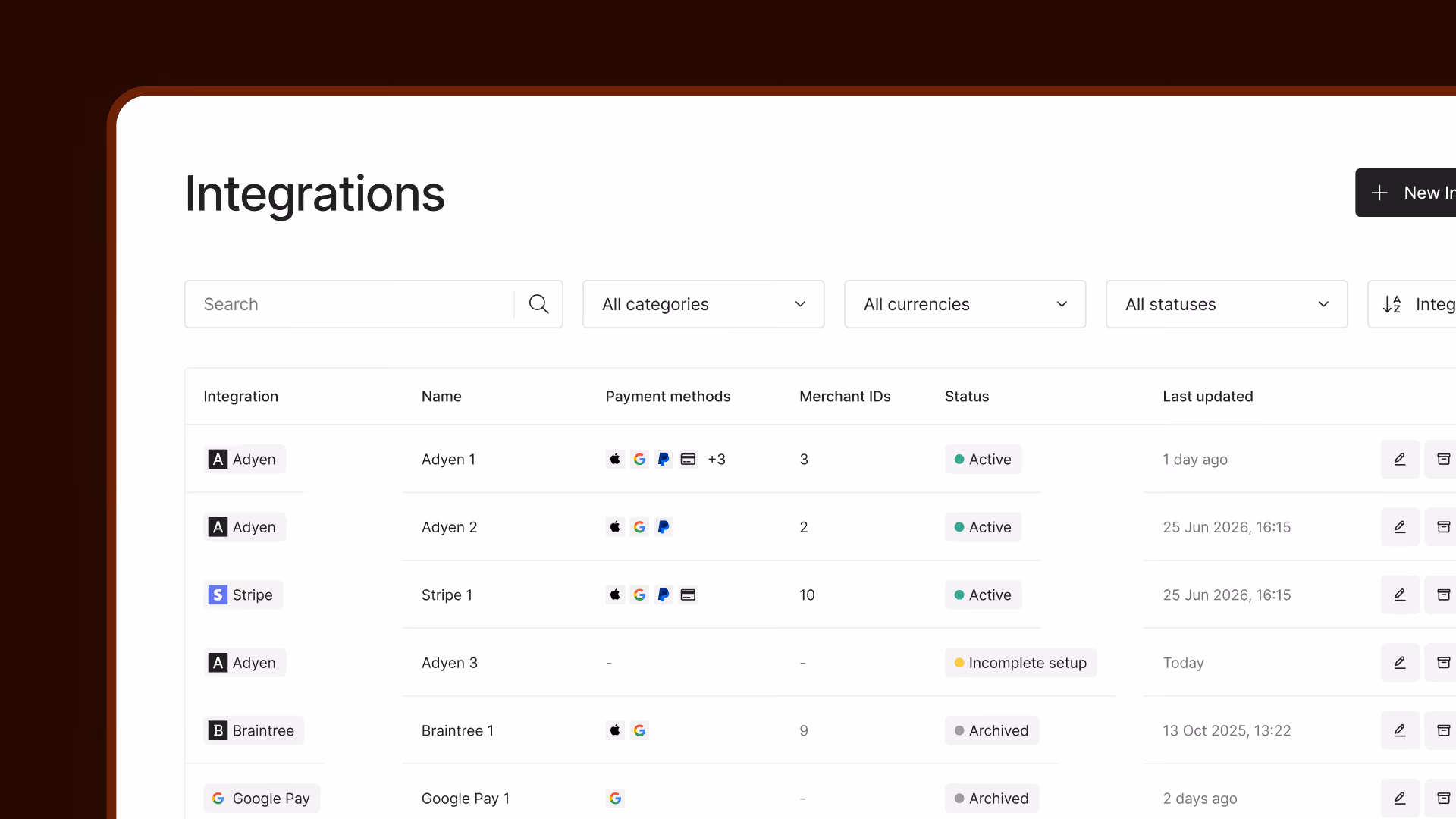Edit the Adyen 3 integration
The image size is (1456, 819).
[1400, 663]
